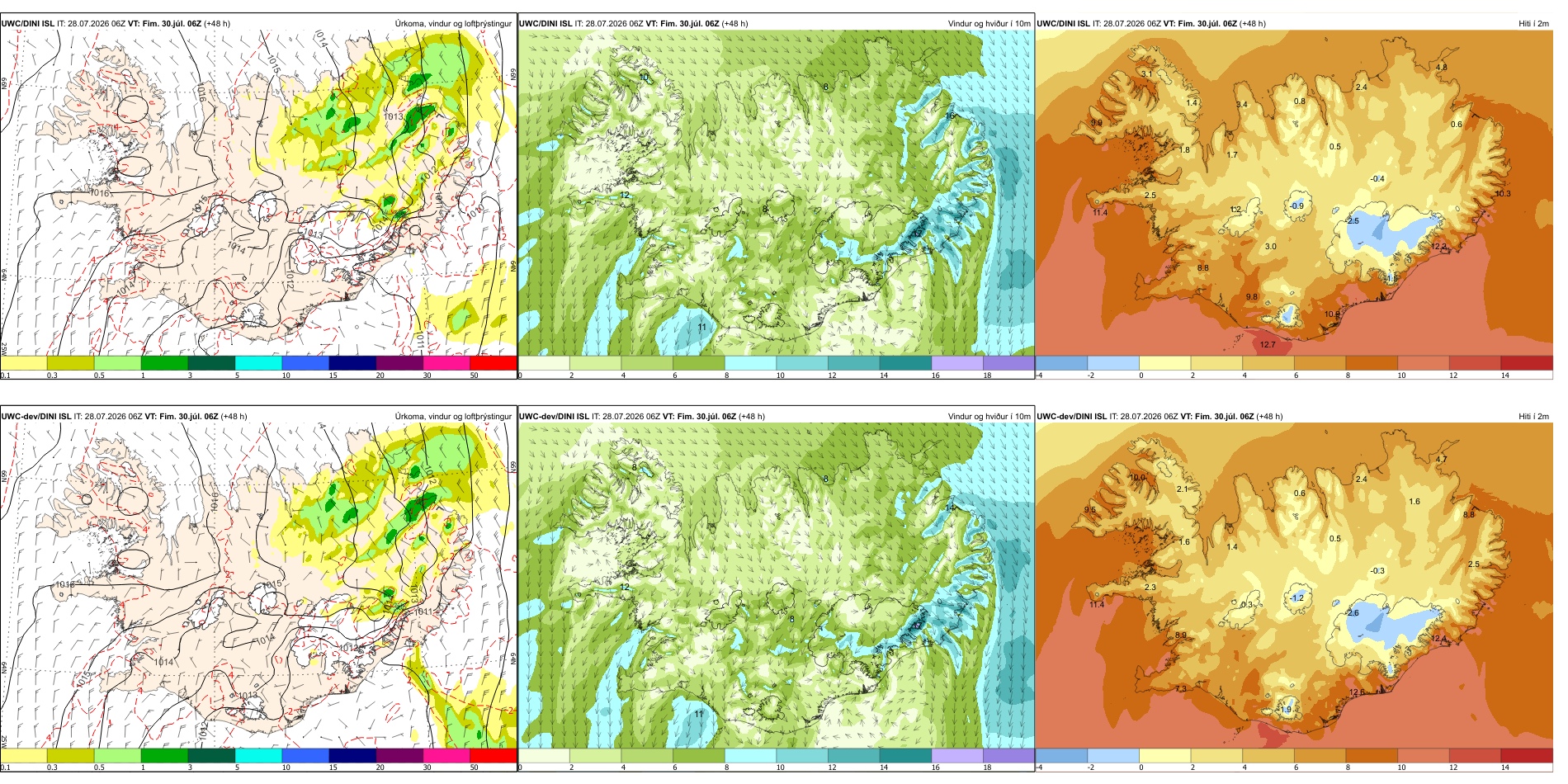1568x784 pixels.
Task: Click the 12.6 temperature label on the UWC-dev map
Action: tap(1357, 692)
